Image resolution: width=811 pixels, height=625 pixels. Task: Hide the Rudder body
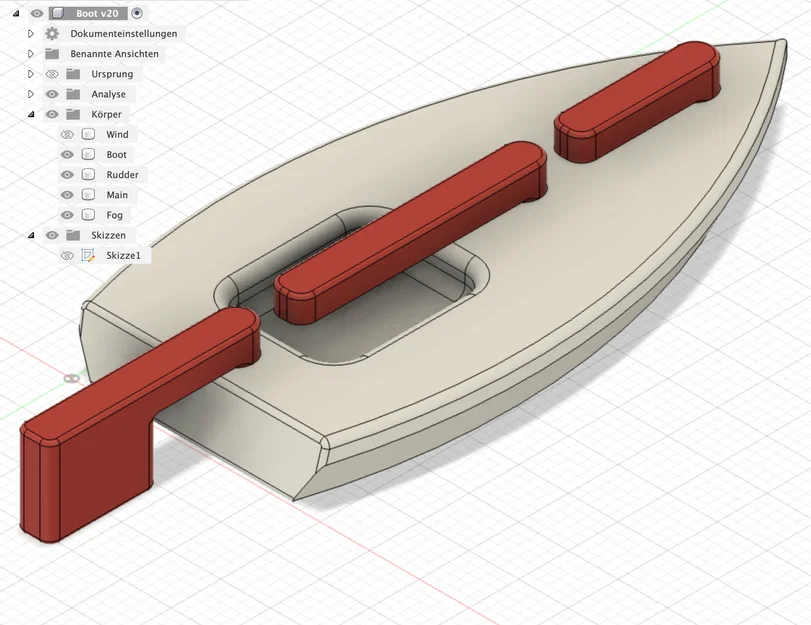click(67, 175)
